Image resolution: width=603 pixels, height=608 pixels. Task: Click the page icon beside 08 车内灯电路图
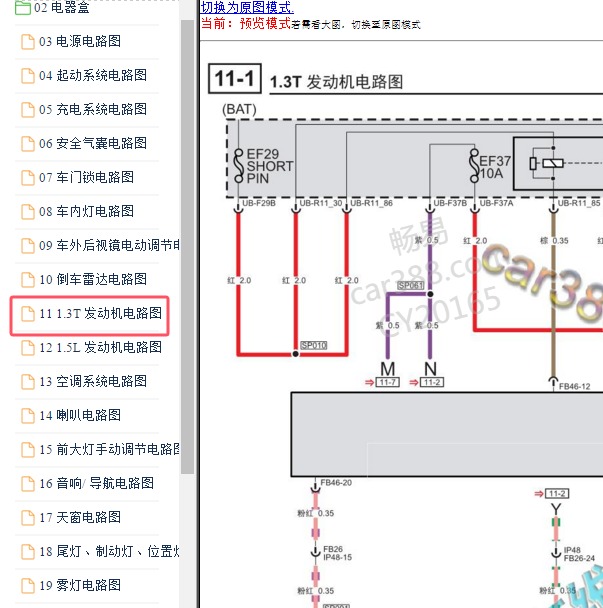click(x=28, y=212)
